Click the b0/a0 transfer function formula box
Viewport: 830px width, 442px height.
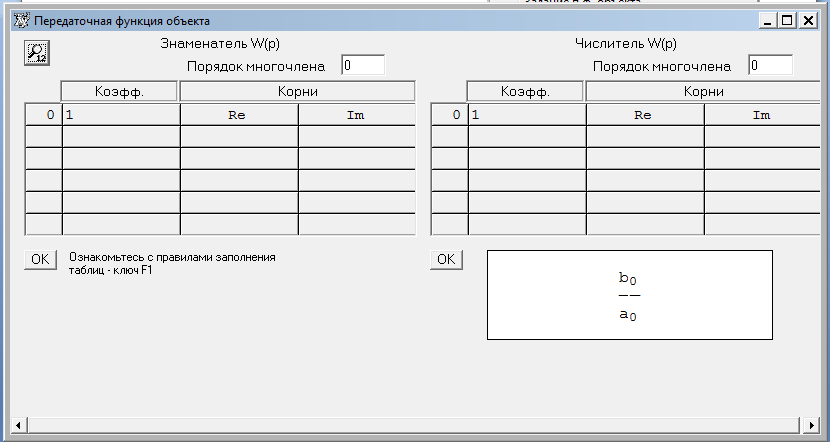pyautogui.click(x=630, y=295)
